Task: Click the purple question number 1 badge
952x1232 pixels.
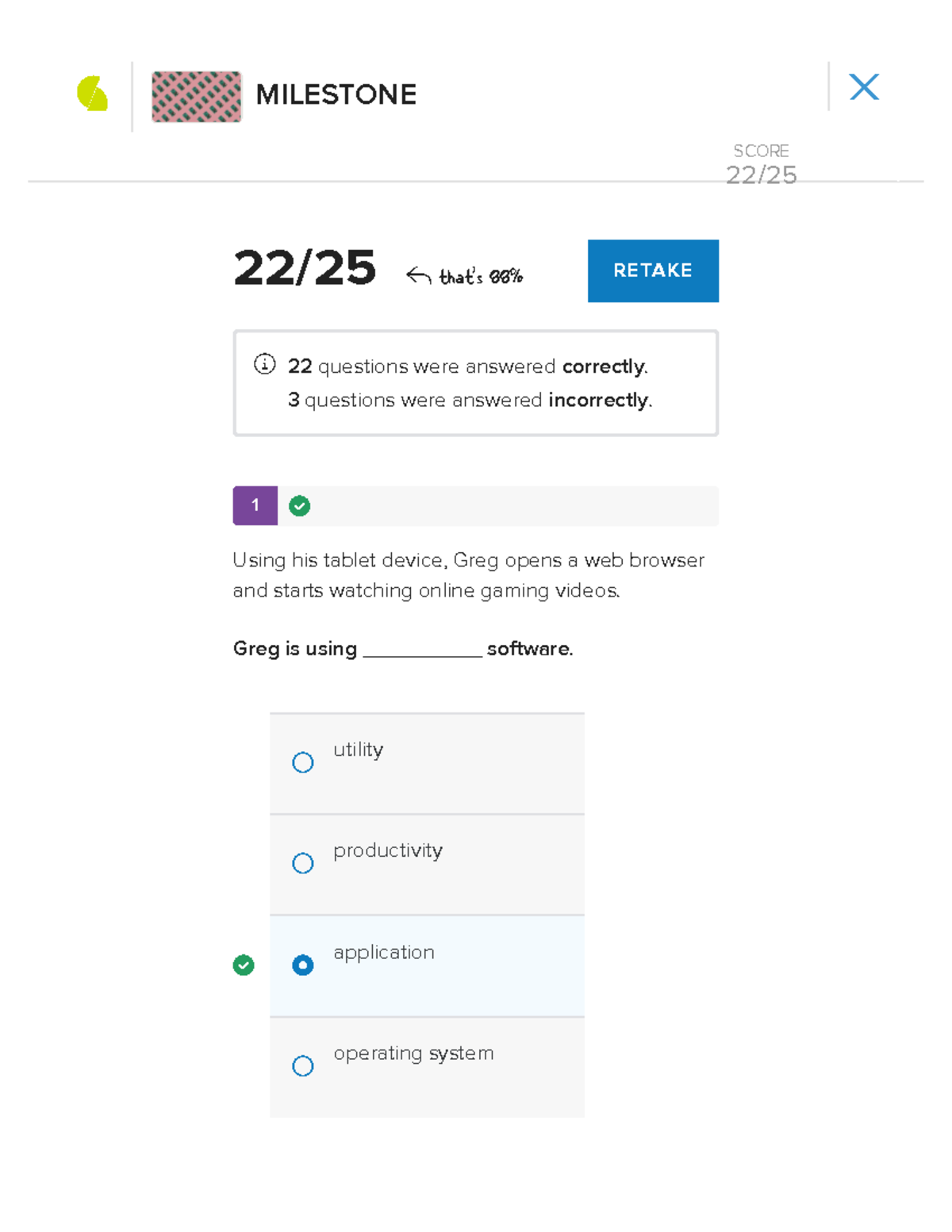Action: click(255, 505)
